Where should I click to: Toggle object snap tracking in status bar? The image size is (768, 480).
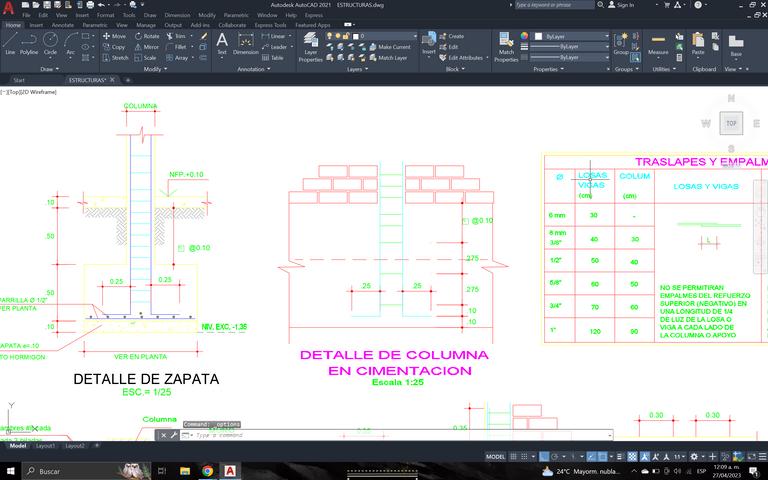591,456
